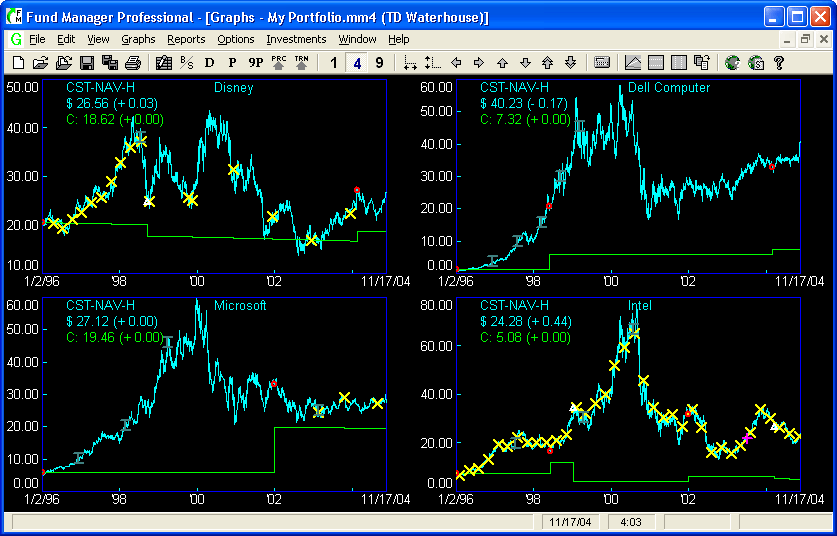Click the right arrow toolbar icon

479,63
